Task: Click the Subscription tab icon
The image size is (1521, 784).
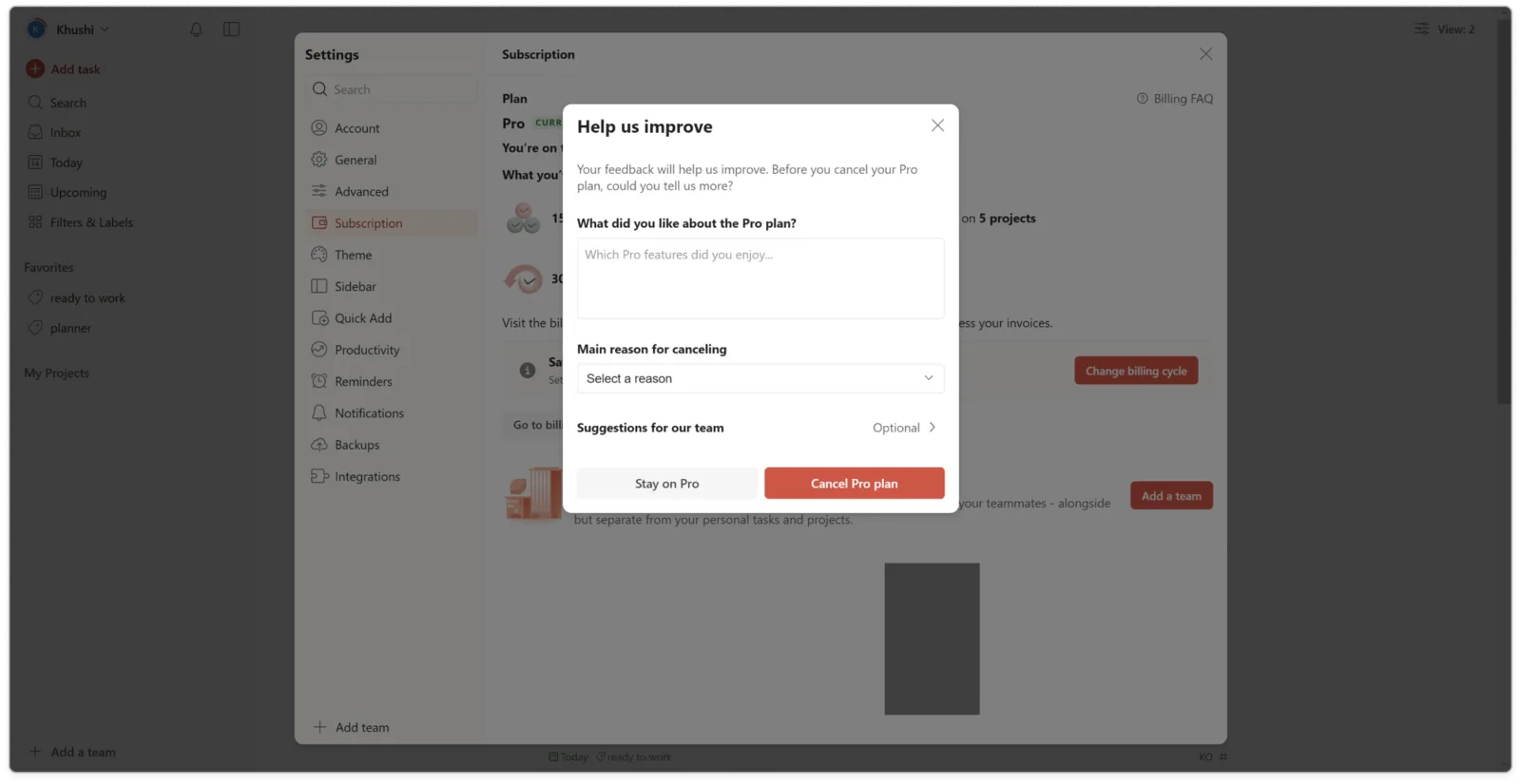Action: (319, 223)
